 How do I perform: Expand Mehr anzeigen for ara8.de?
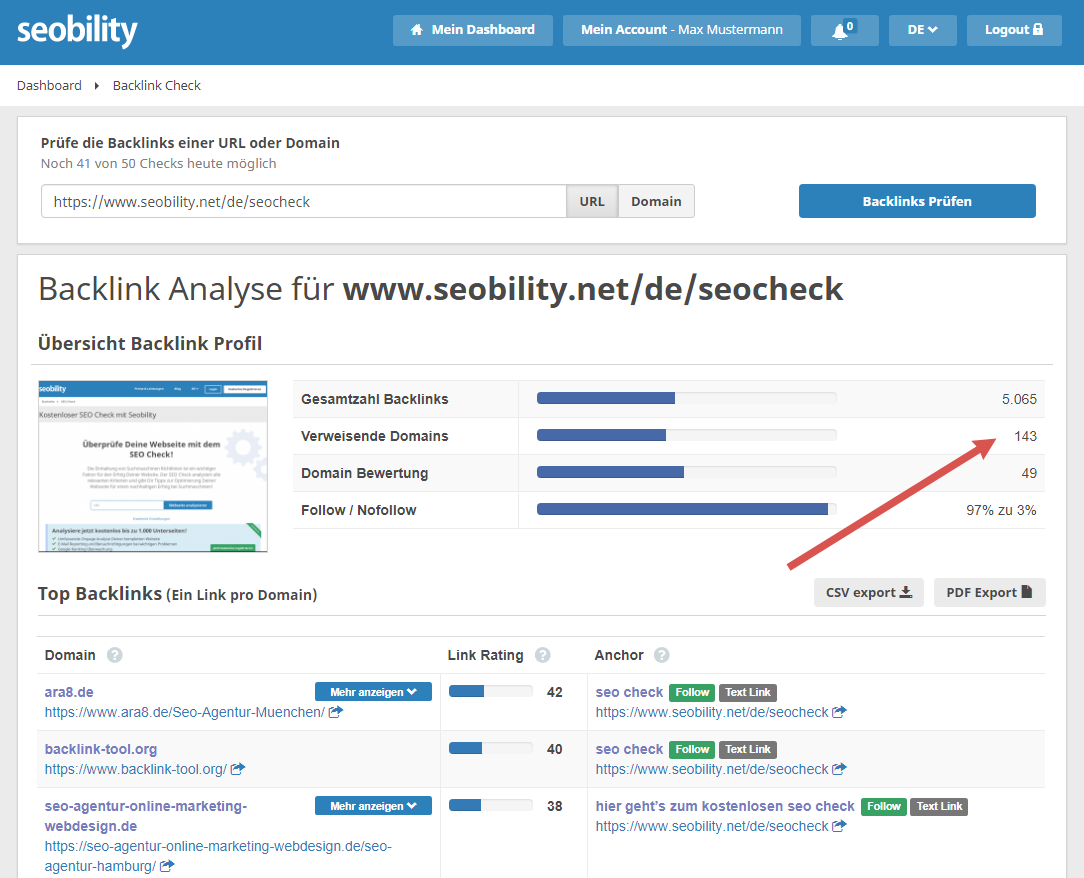point(373,691)
